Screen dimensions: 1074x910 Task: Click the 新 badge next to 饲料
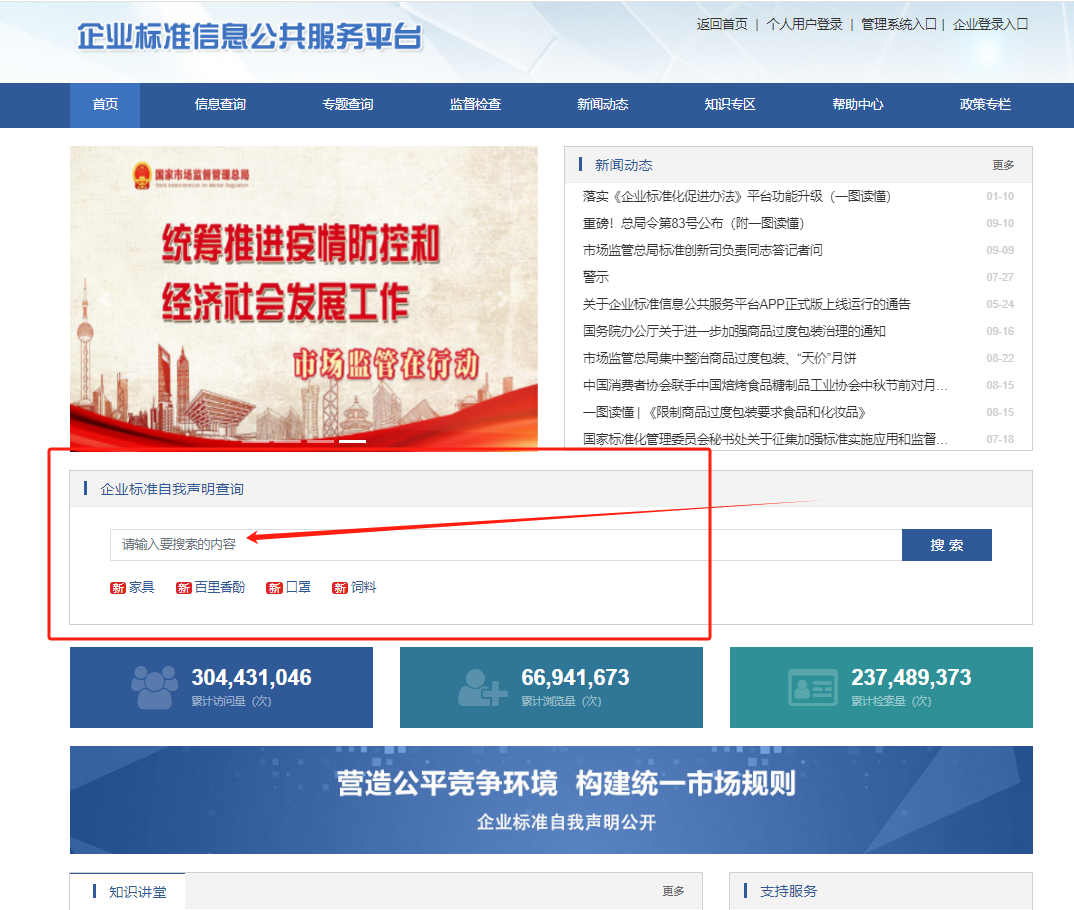(339, 587)
